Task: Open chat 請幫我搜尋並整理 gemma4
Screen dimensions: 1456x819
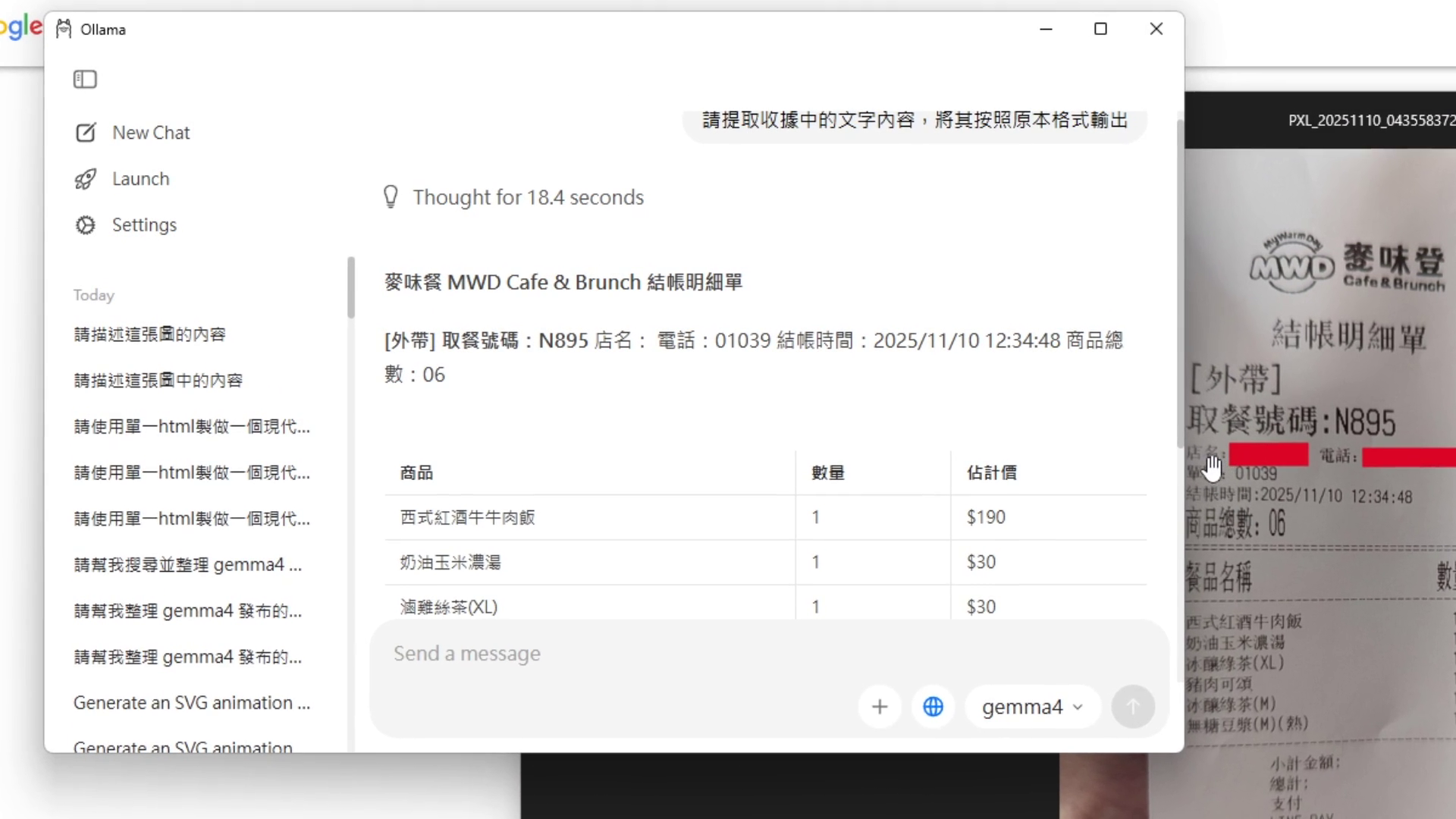Action: 187,565
